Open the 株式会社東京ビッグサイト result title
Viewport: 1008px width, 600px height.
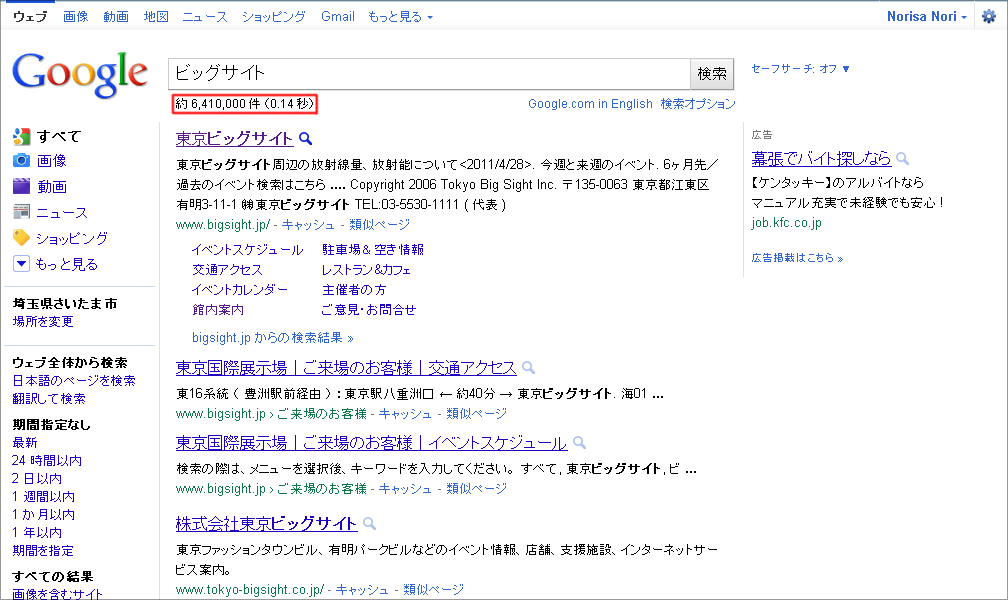point(266,523)
